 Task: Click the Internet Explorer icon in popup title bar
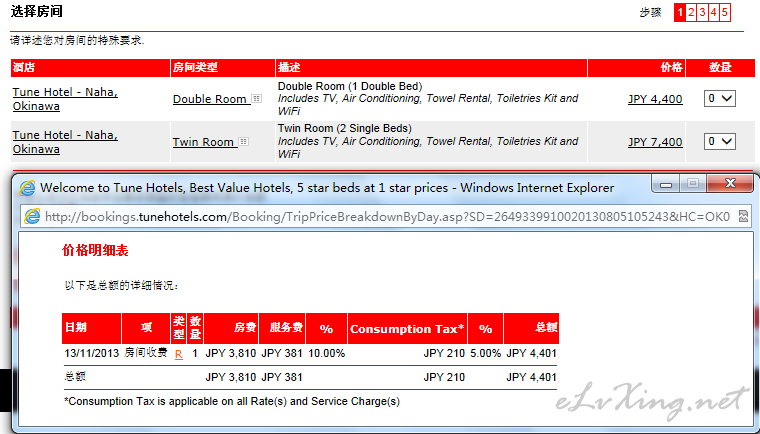tap(27, 188)
